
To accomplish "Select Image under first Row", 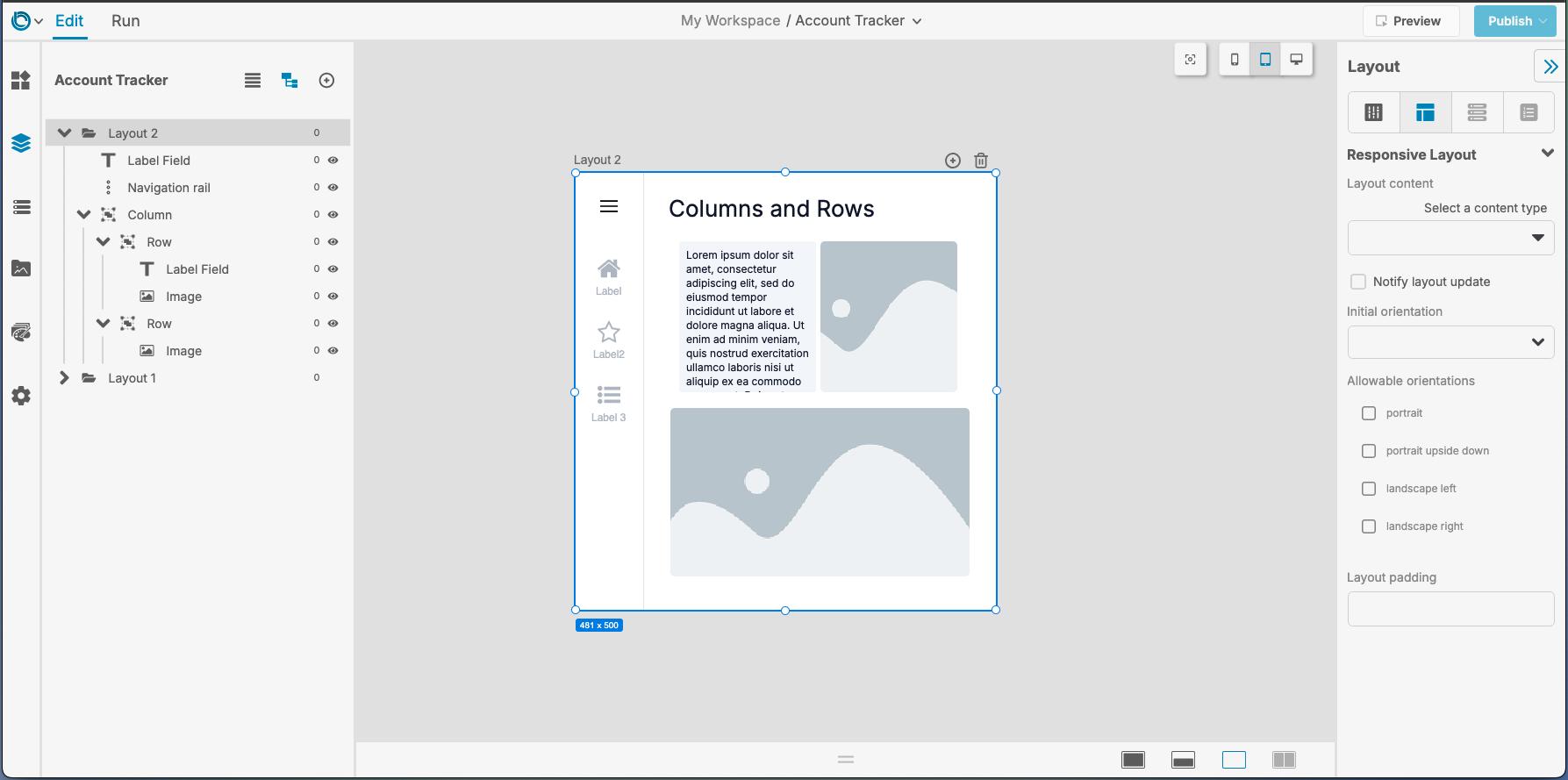I will coord(183,297).
